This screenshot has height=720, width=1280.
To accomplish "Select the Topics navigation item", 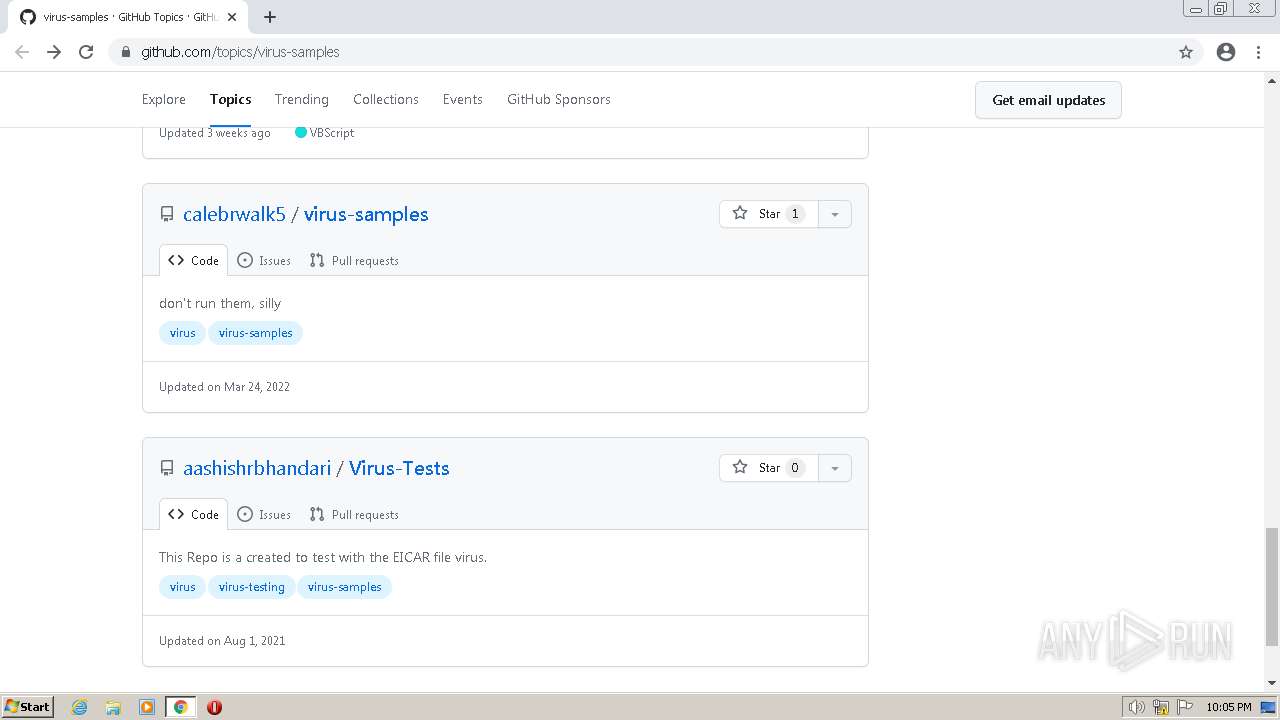I will coord(230,99).
